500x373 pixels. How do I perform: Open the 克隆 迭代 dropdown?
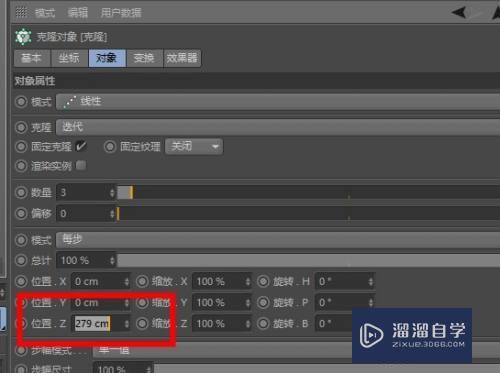pyautogui.click(x=278, y=127)
